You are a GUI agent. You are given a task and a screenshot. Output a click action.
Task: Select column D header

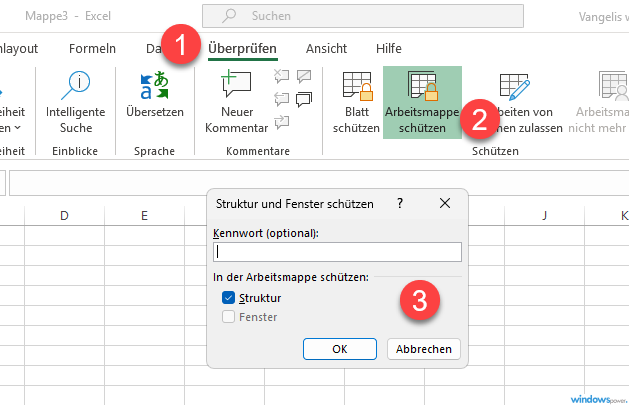click(64, 215)
